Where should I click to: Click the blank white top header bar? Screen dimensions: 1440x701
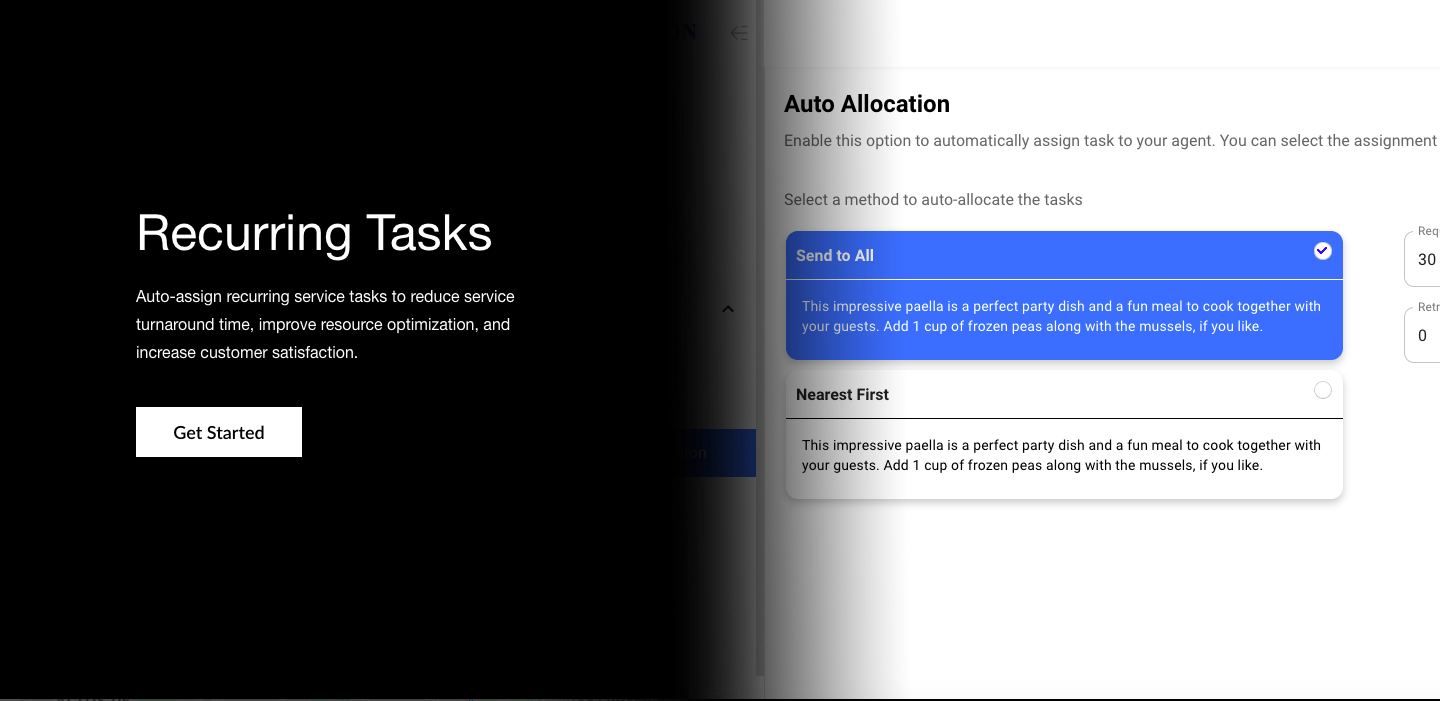pos(1100,33)
